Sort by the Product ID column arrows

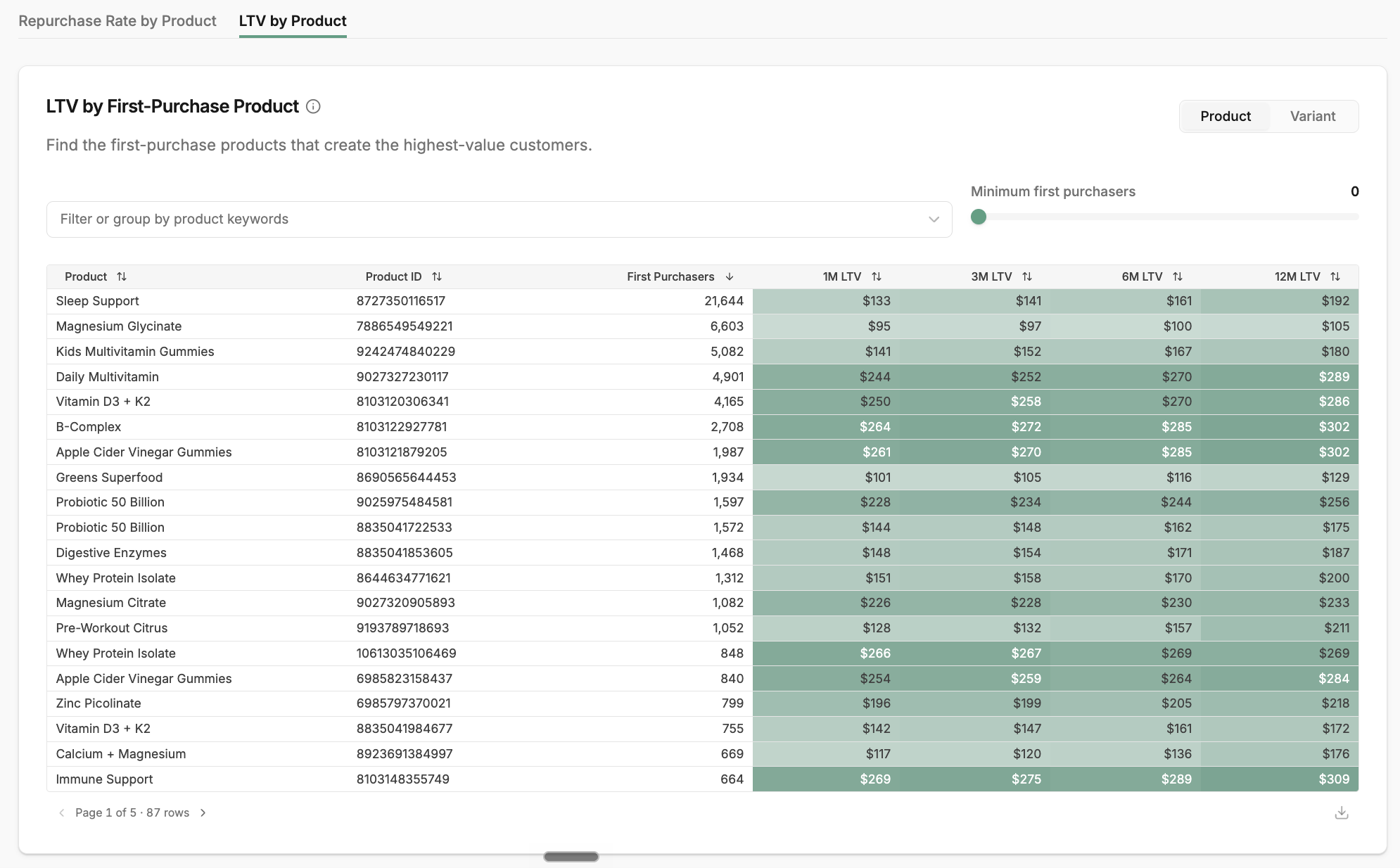point(437,276)
